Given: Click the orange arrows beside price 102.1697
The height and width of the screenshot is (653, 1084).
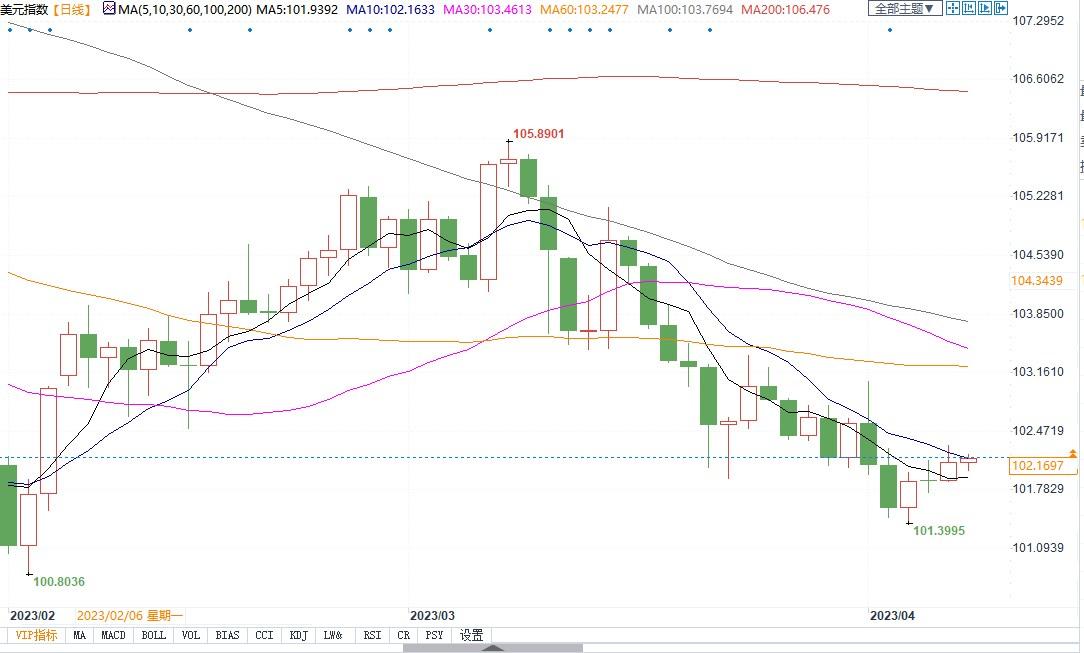Looking at the screenshot, I should tap(1073, 454).
